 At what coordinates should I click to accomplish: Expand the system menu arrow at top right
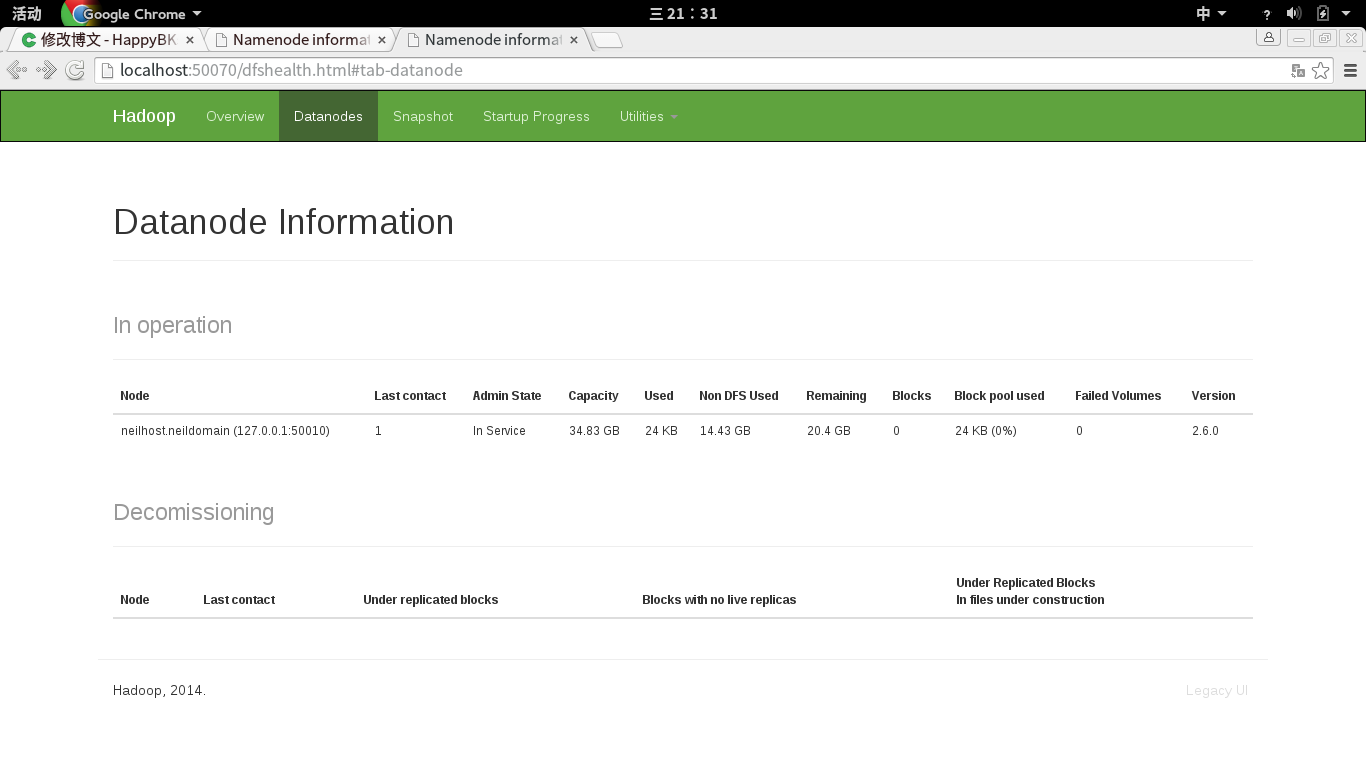point(1347,13)
